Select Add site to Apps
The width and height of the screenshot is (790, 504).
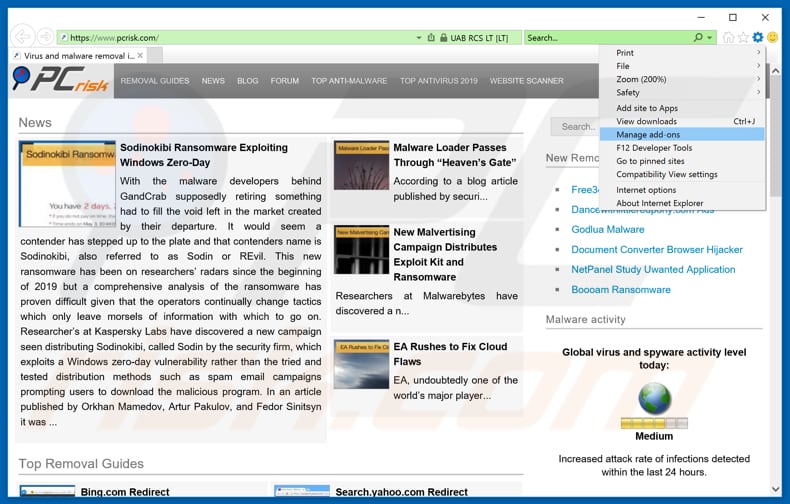point(682,108)
